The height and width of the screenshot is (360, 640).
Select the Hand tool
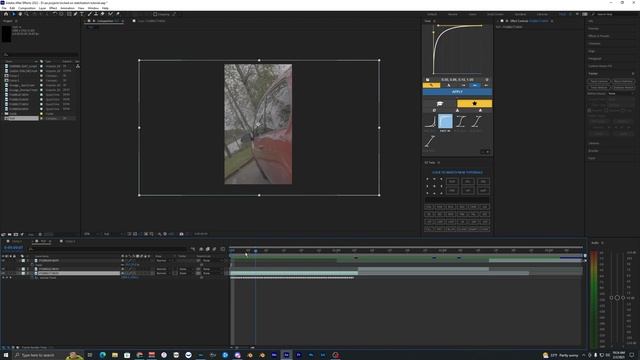pyautogui.click(x=20, y=14)
